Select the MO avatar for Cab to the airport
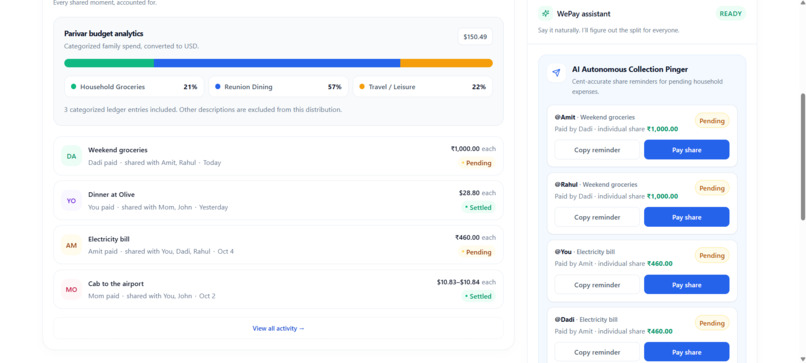Screen dimensions: 806x363 pos(71,289)
